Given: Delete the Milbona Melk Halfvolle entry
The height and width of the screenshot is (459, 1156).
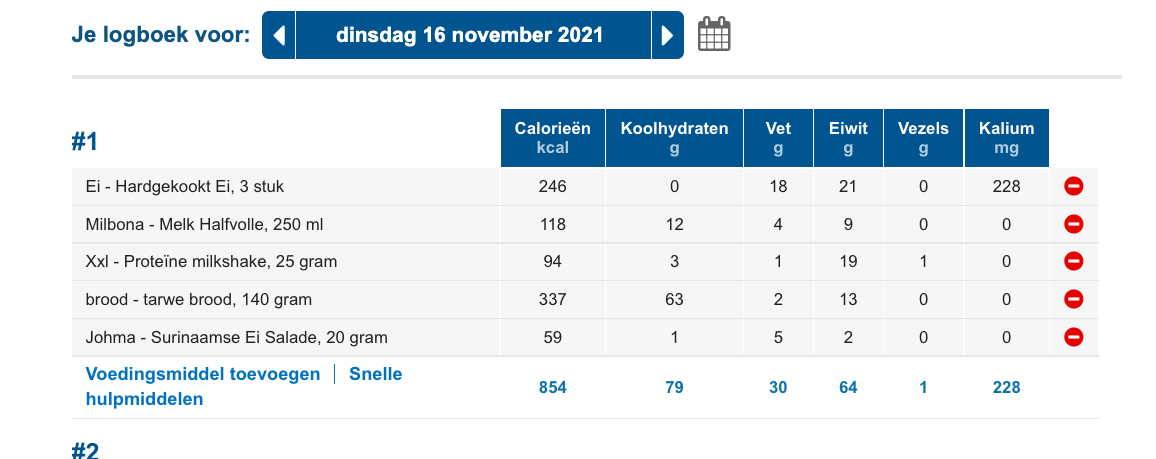Looking at the screenshot, I should [x=1074, y=224].
